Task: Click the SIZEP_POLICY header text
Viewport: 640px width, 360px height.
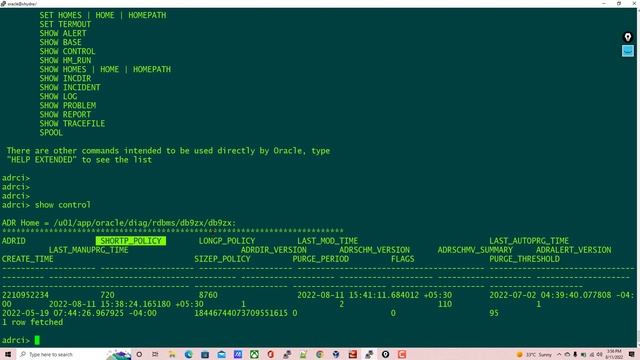Action: [x=222, y=259]
